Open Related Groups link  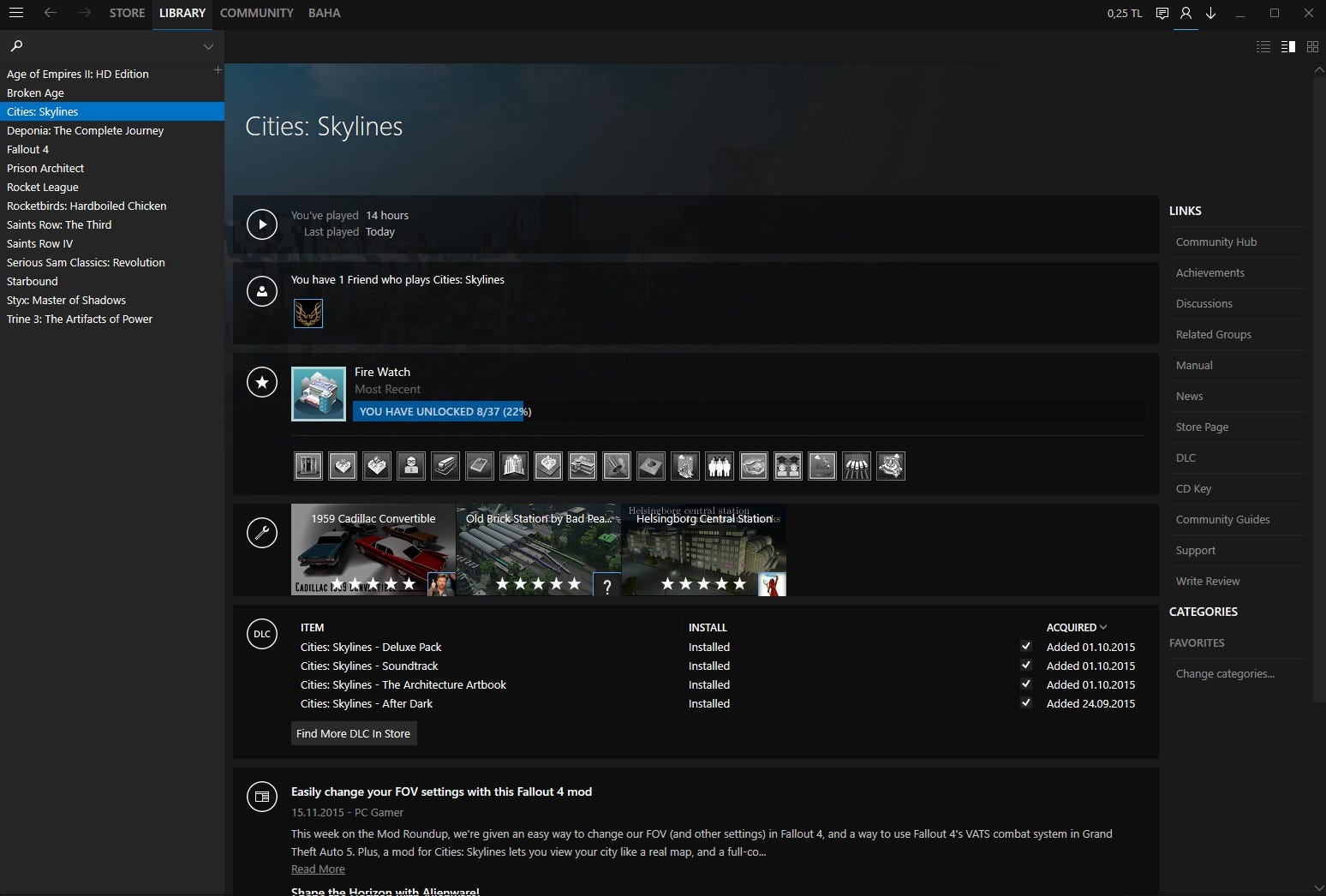(x=1214, y=334)
